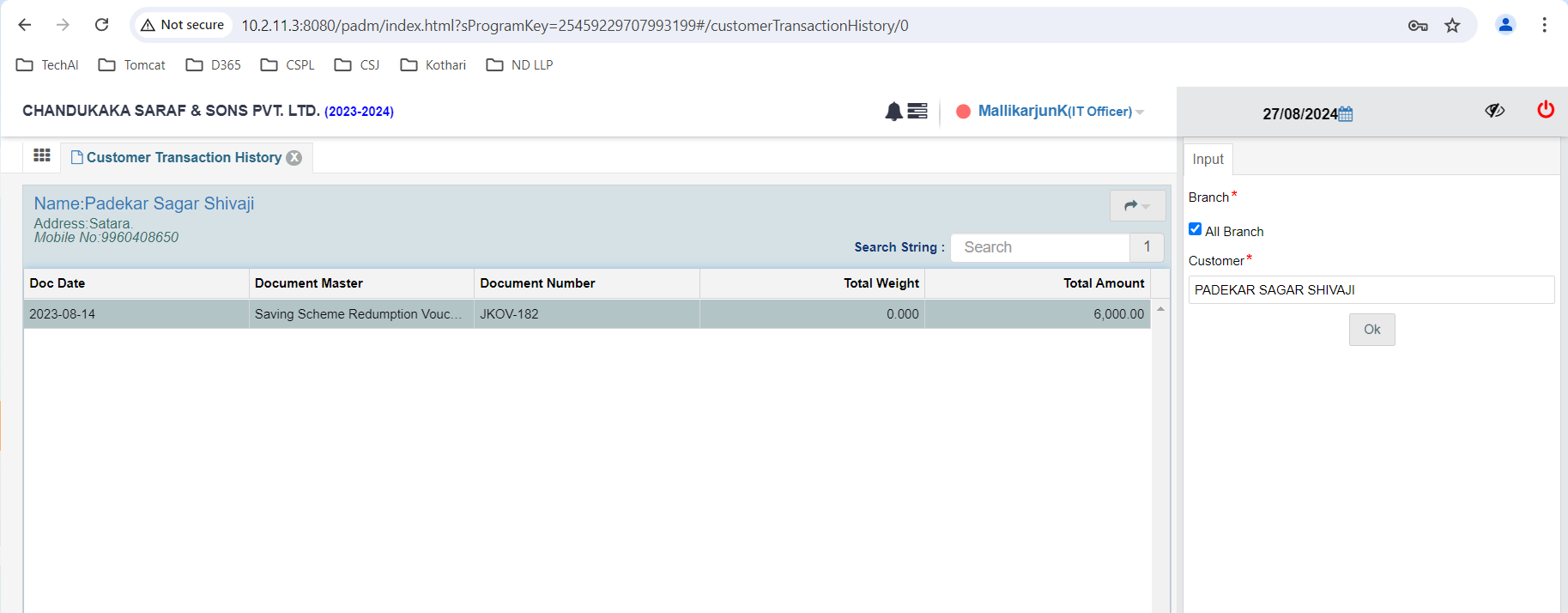
Task: Click the red status dot indicator
Action: point(963,112)
